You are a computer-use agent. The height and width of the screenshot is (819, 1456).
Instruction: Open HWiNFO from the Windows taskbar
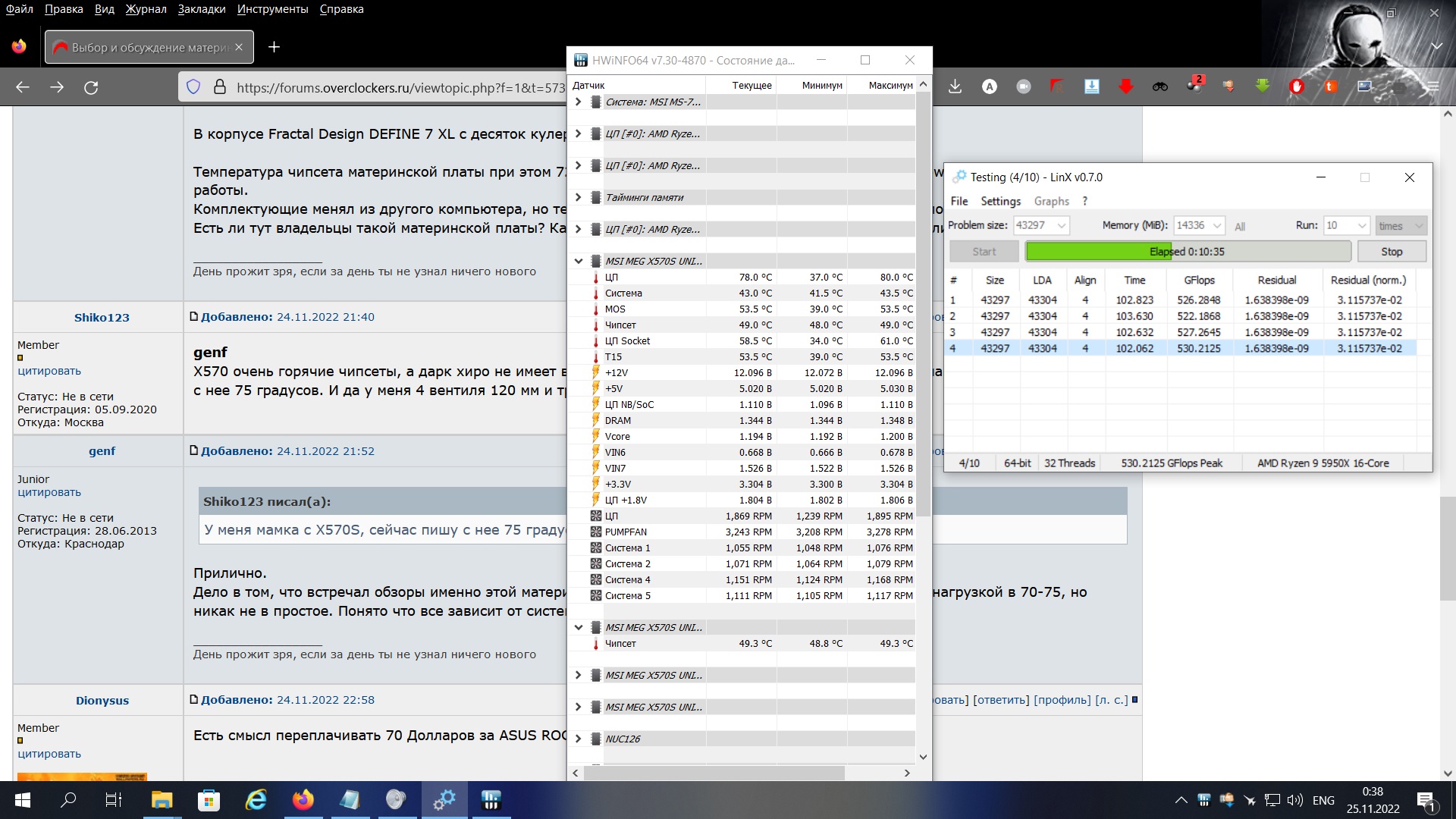click(x=491, y=800)
